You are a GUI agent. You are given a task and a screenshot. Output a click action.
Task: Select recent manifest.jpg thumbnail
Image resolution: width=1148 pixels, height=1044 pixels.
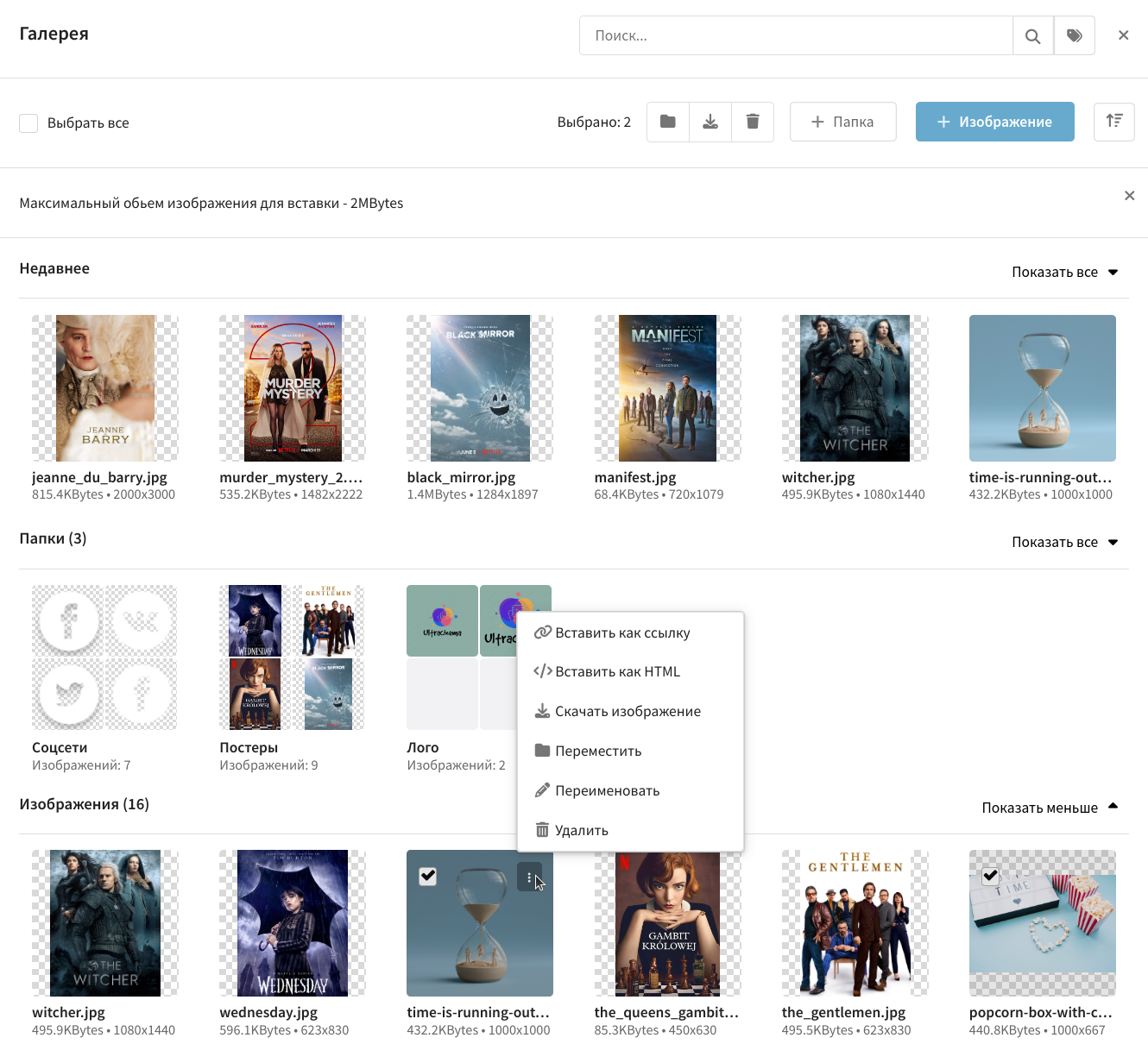(x=667, y=388)
